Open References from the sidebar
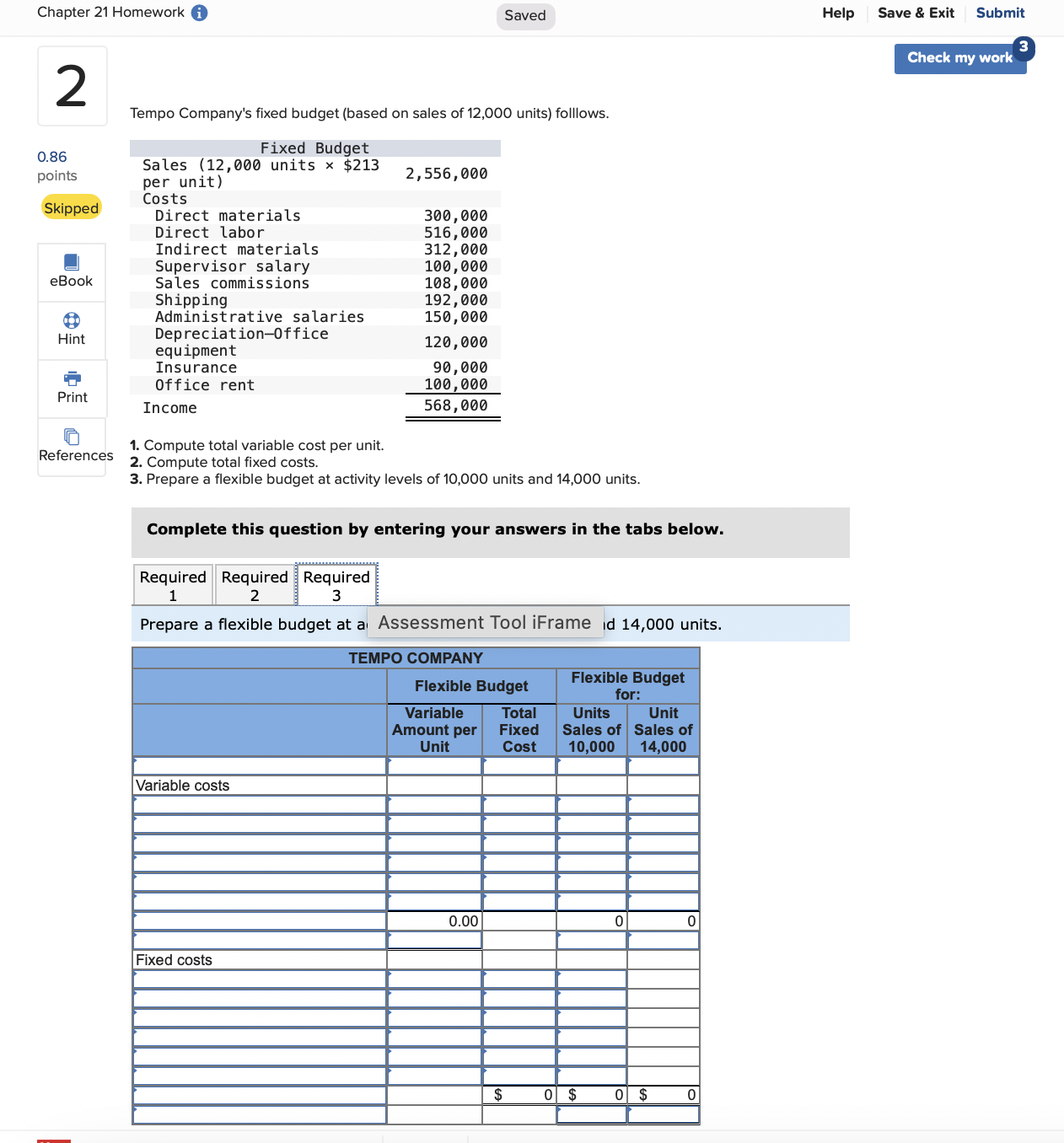Screen dimensions: 1064x1143 72,445
